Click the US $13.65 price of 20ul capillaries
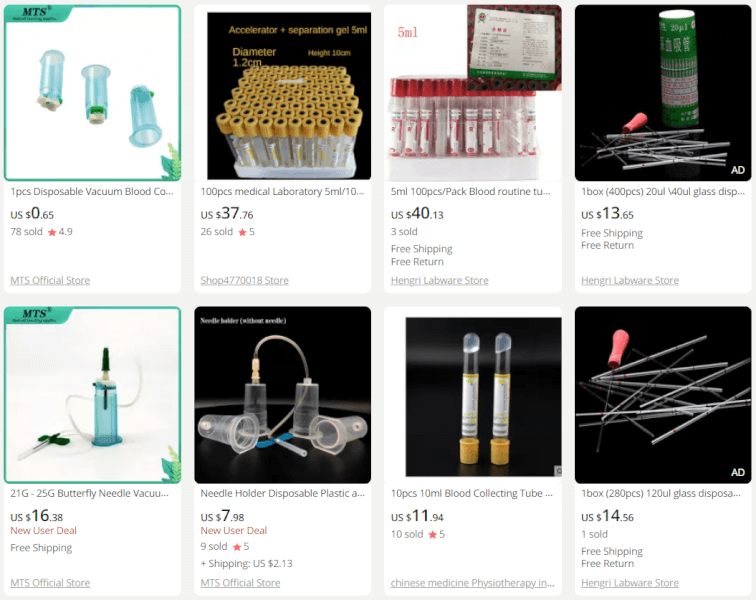The width and height of the screenshot is (756, 600). coord(607,213)
